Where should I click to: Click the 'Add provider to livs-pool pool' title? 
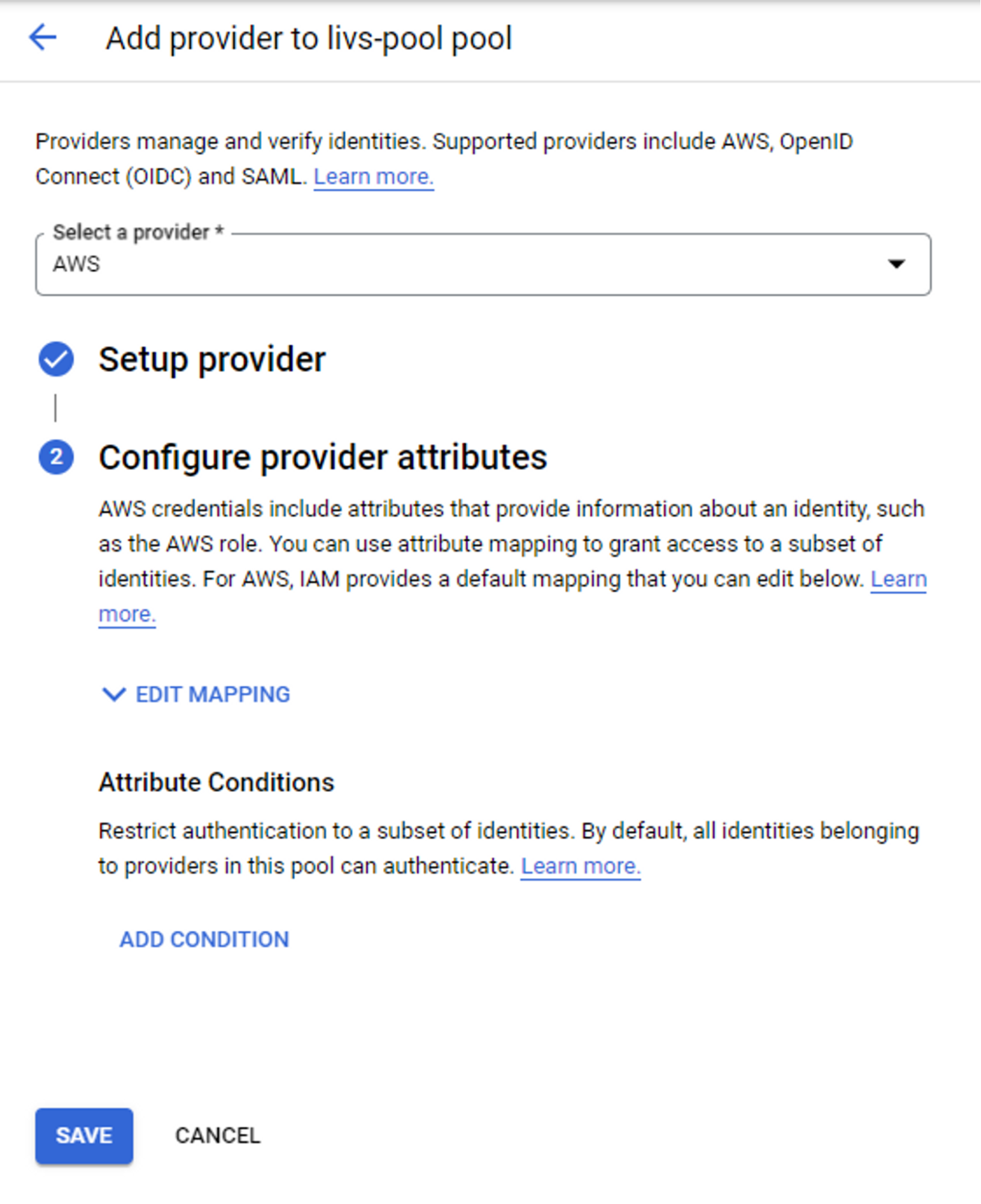(x=309, y=39)
